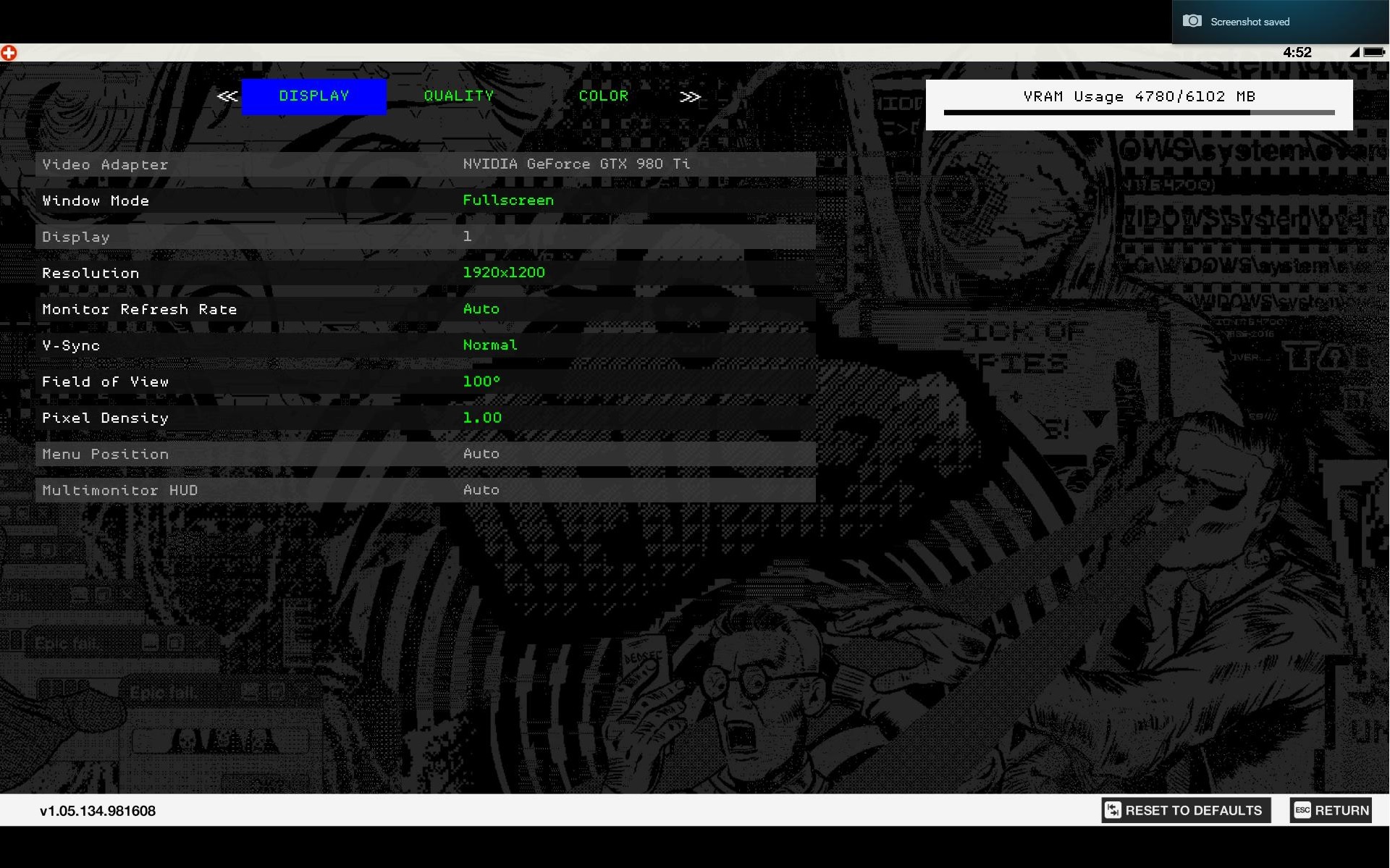Click the signal strength icon near clock

1354,52
